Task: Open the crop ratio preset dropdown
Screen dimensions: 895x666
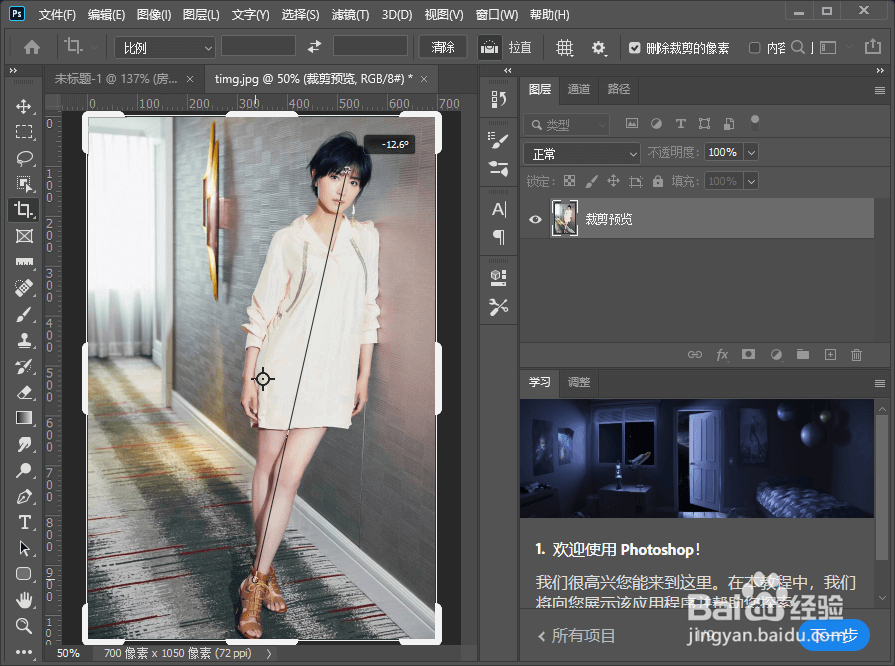Action: (164, 48)
